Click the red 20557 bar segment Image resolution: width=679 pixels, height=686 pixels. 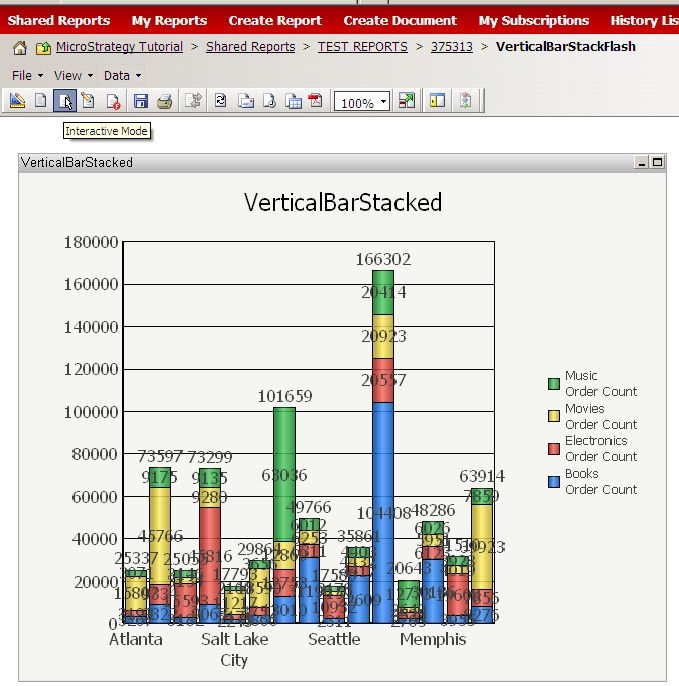pos(383,381)
